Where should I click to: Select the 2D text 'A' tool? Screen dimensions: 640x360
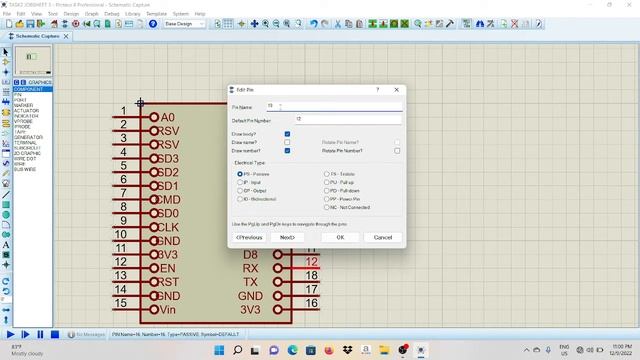(6, 245)
